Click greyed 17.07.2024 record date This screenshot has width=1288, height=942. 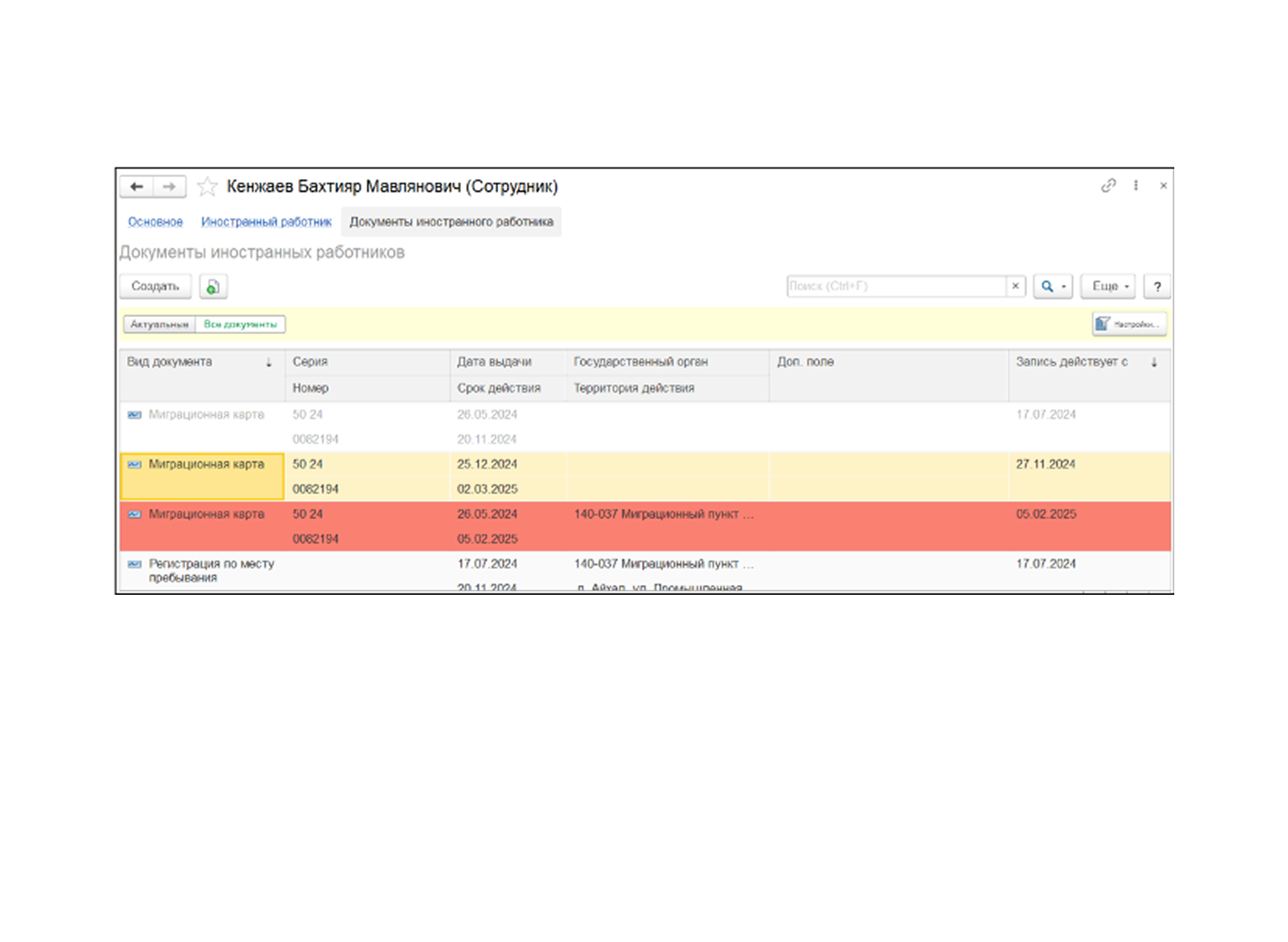point(1046,415)
